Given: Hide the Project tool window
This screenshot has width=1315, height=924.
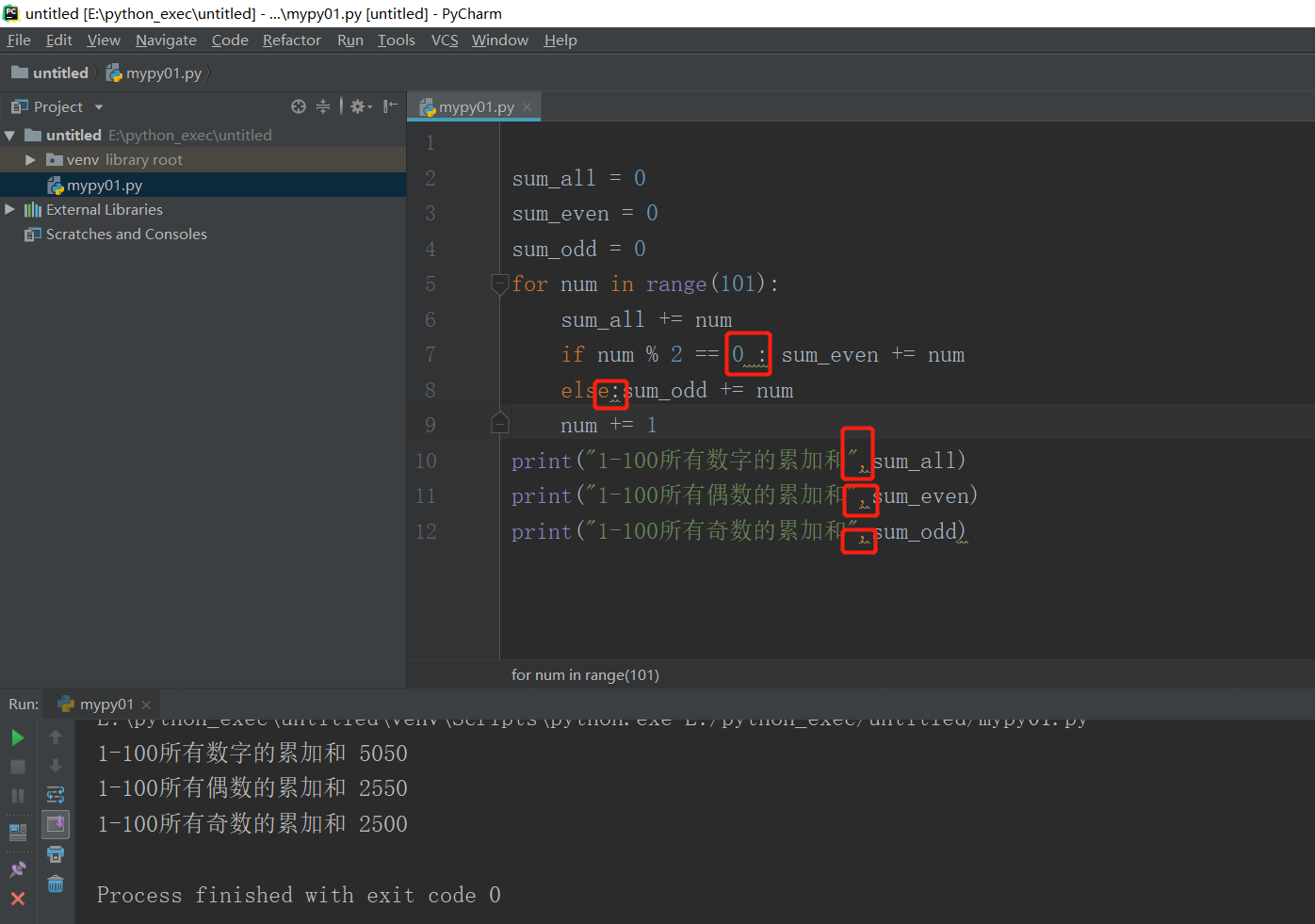Looking at the screenshot, I should 390,106.
